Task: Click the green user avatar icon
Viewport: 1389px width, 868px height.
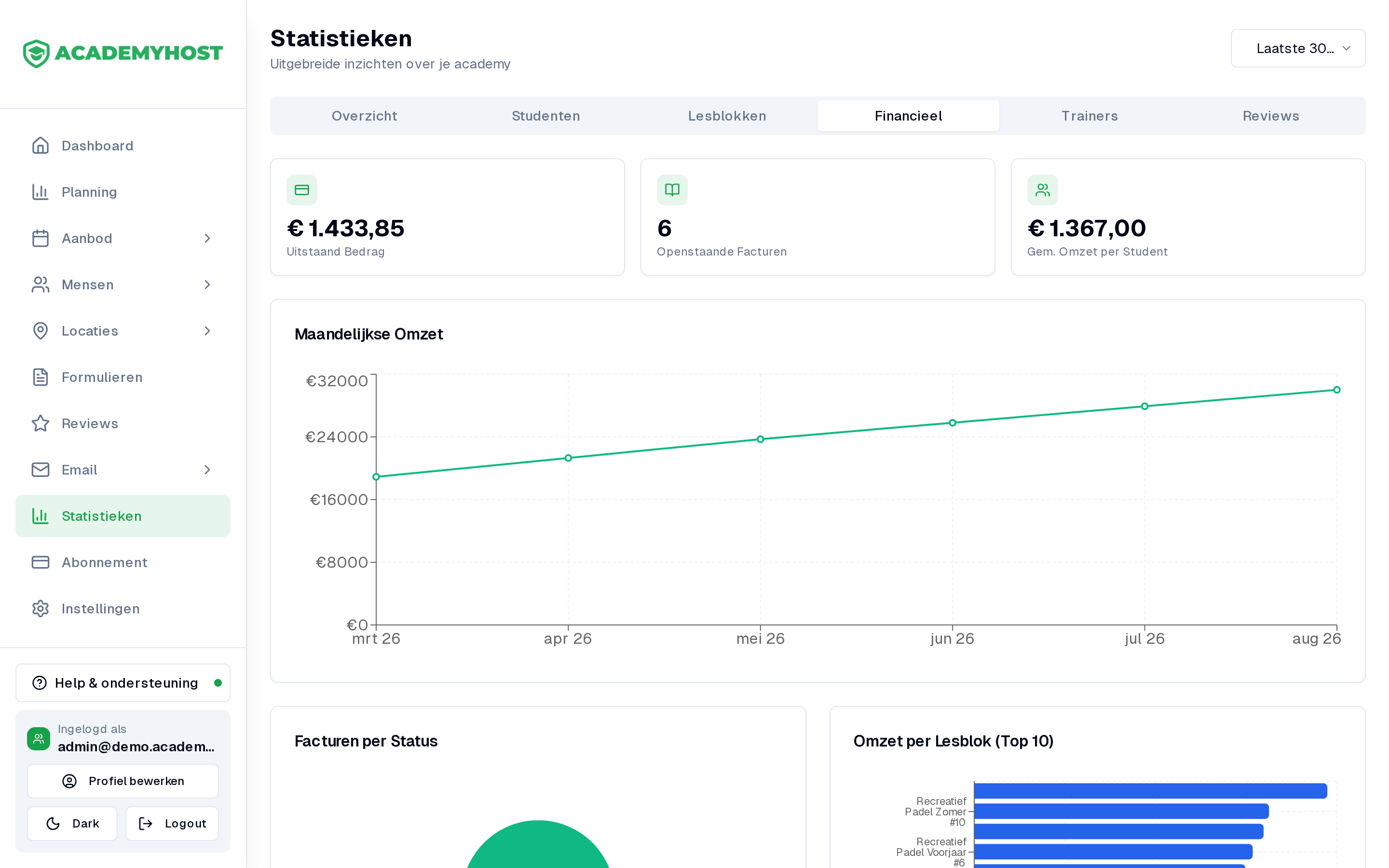Action: click(x=39, y=739)
